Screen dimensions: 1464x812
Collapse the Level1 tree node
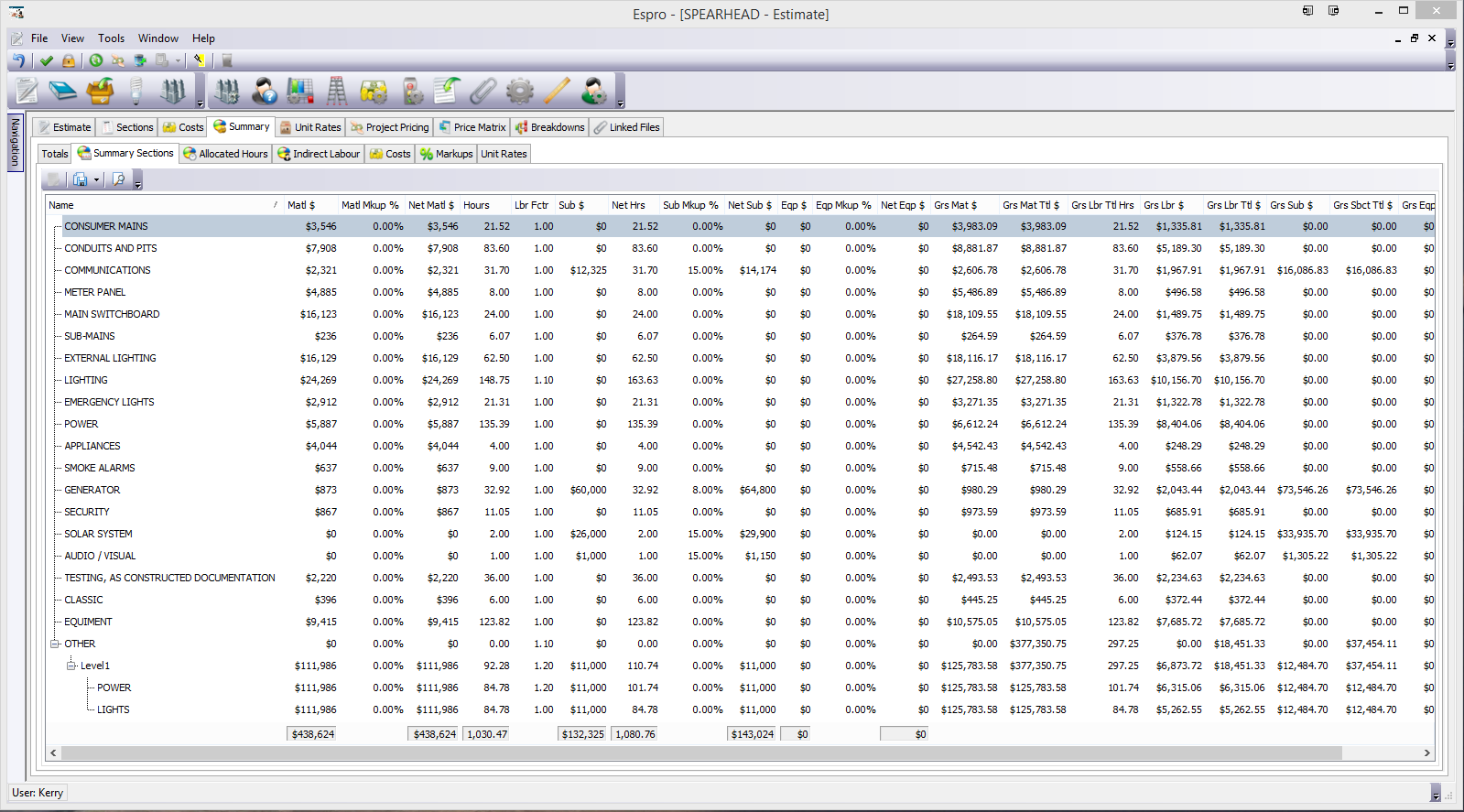coord(71,666)
